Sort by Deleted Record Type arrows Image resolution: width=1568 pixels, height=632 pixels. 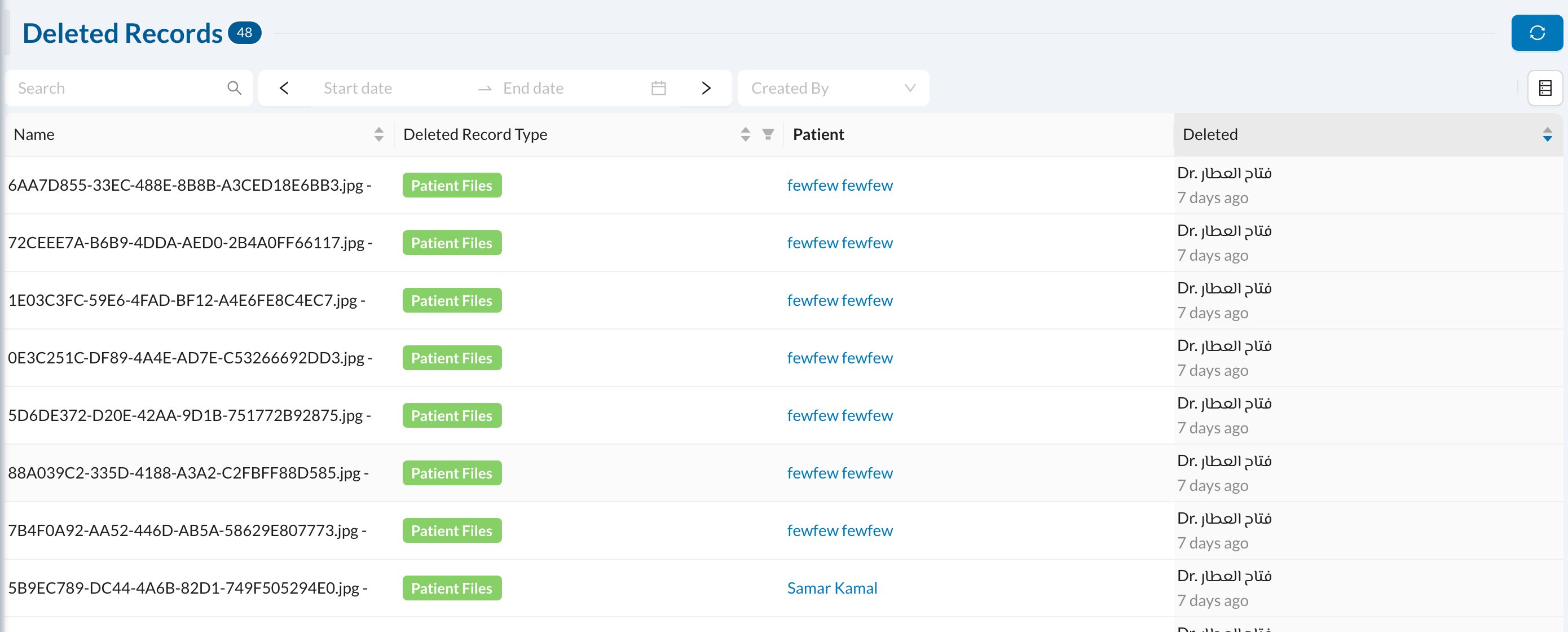tap(746, 134)
